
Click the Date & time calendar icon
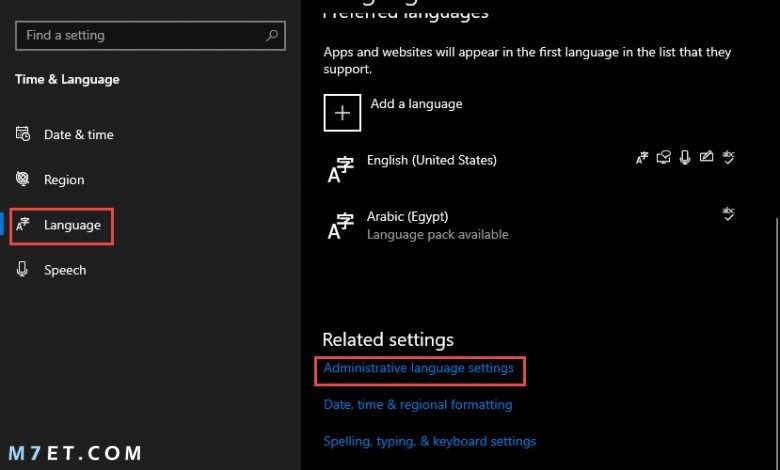23,134
